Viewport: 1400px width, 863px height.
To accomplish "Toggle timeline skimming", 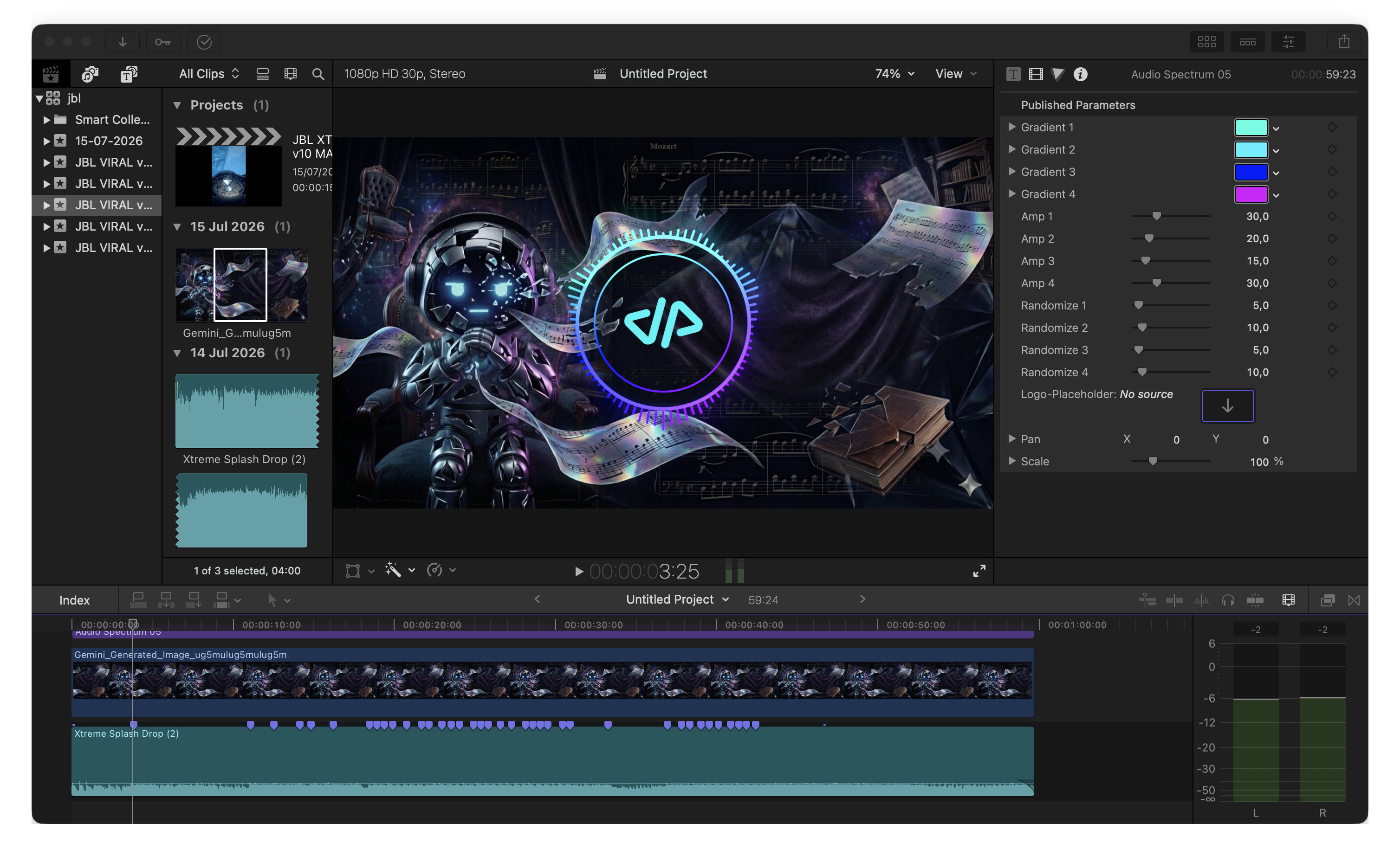I will 1174,600.
